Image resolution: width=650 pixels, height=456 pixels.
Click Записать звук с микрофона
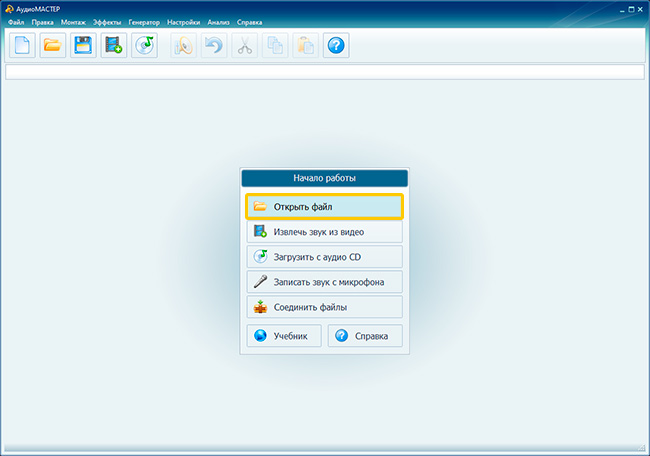click(325, 282)
